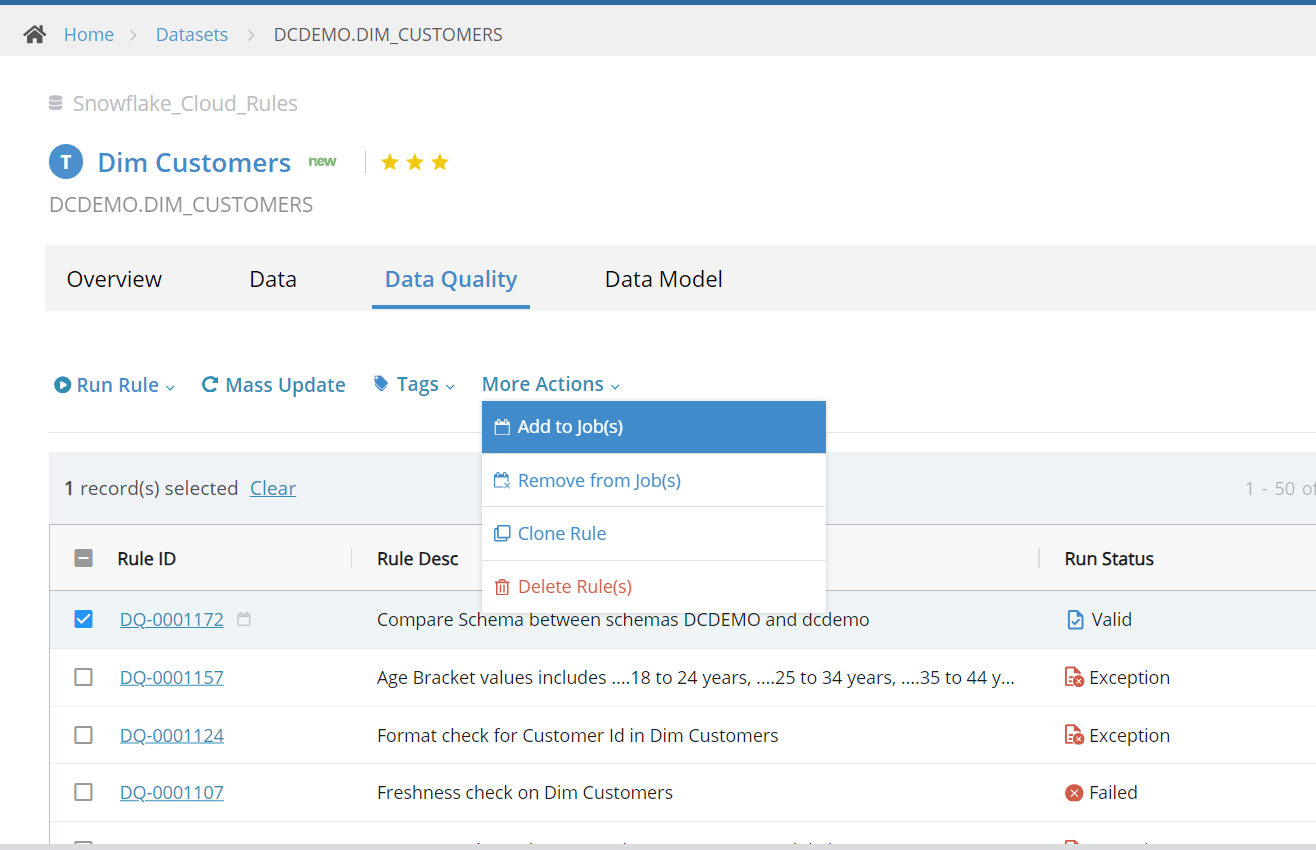Click the Run Status column header
The width and height of the screenshot is (1316, 850).
coord(1109,559)
